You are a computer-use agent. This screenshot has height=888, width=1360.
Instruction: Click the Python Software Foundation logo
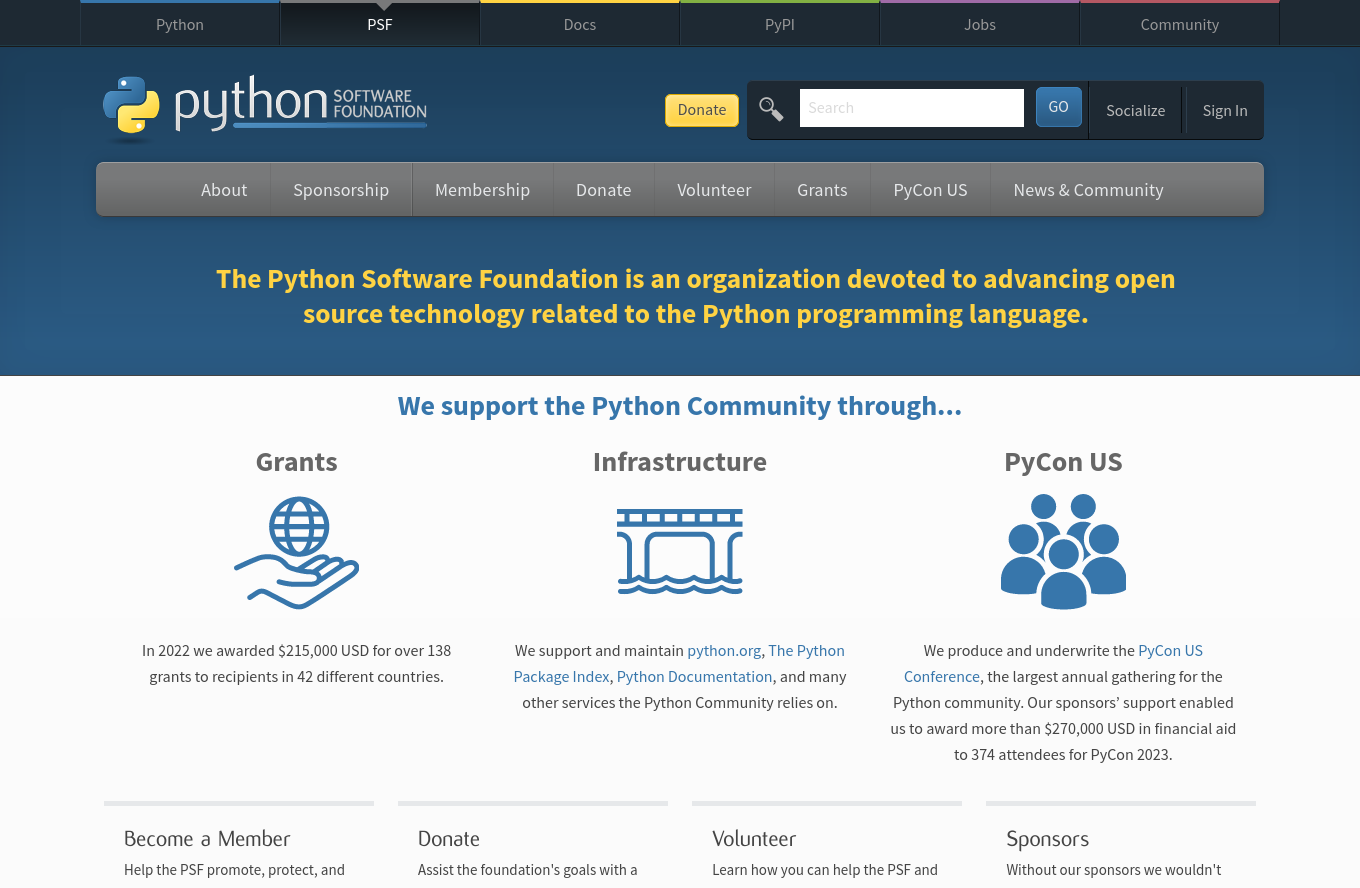click(265, 108)
